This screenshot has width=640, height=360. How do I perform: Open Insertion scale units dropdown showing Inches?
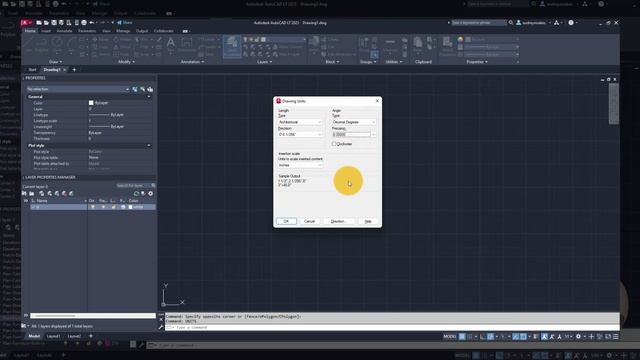(x=300, y=165)
